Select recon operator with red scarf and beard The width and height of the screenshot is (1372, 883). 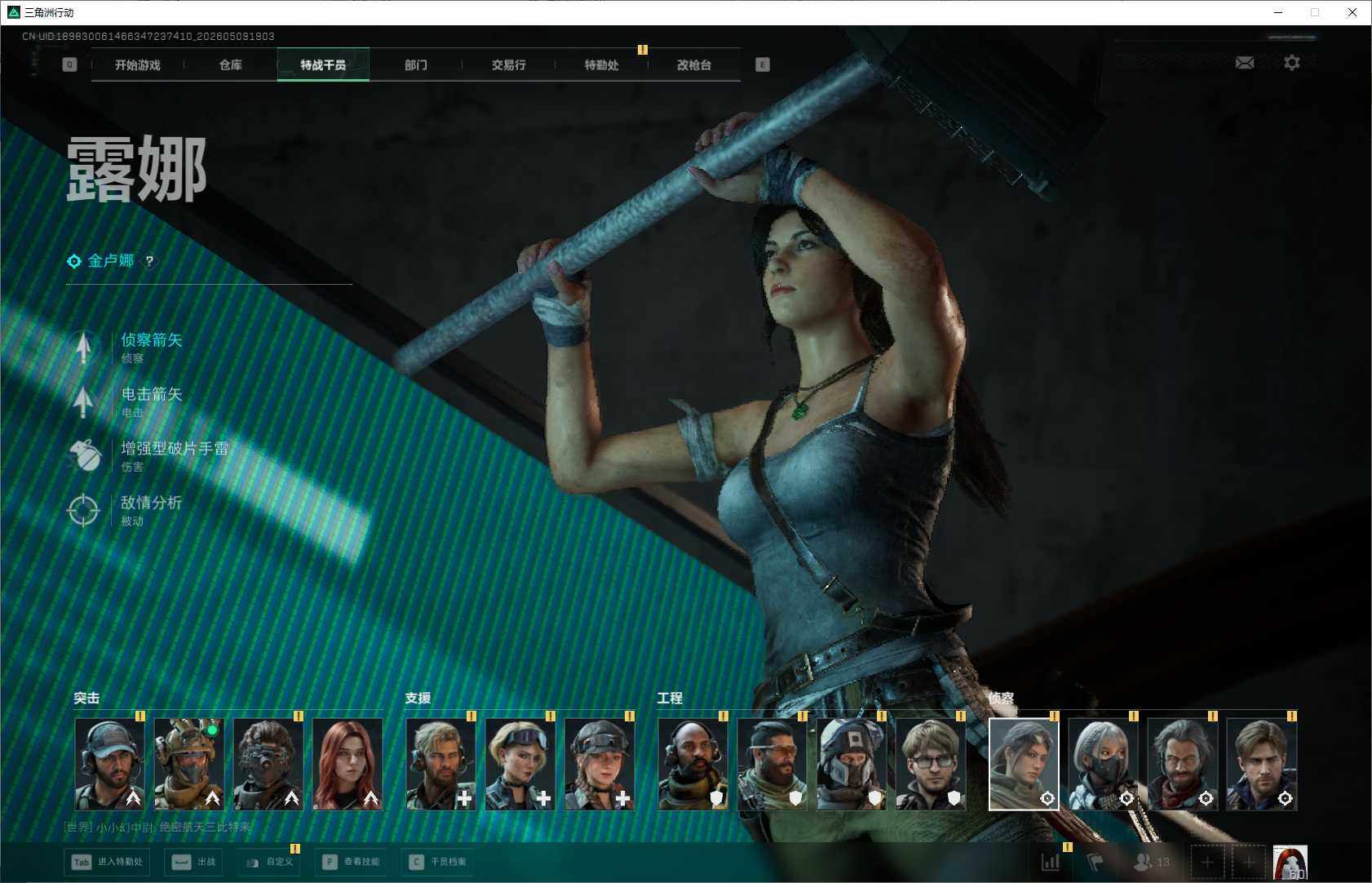click(x=1183, y=764)
